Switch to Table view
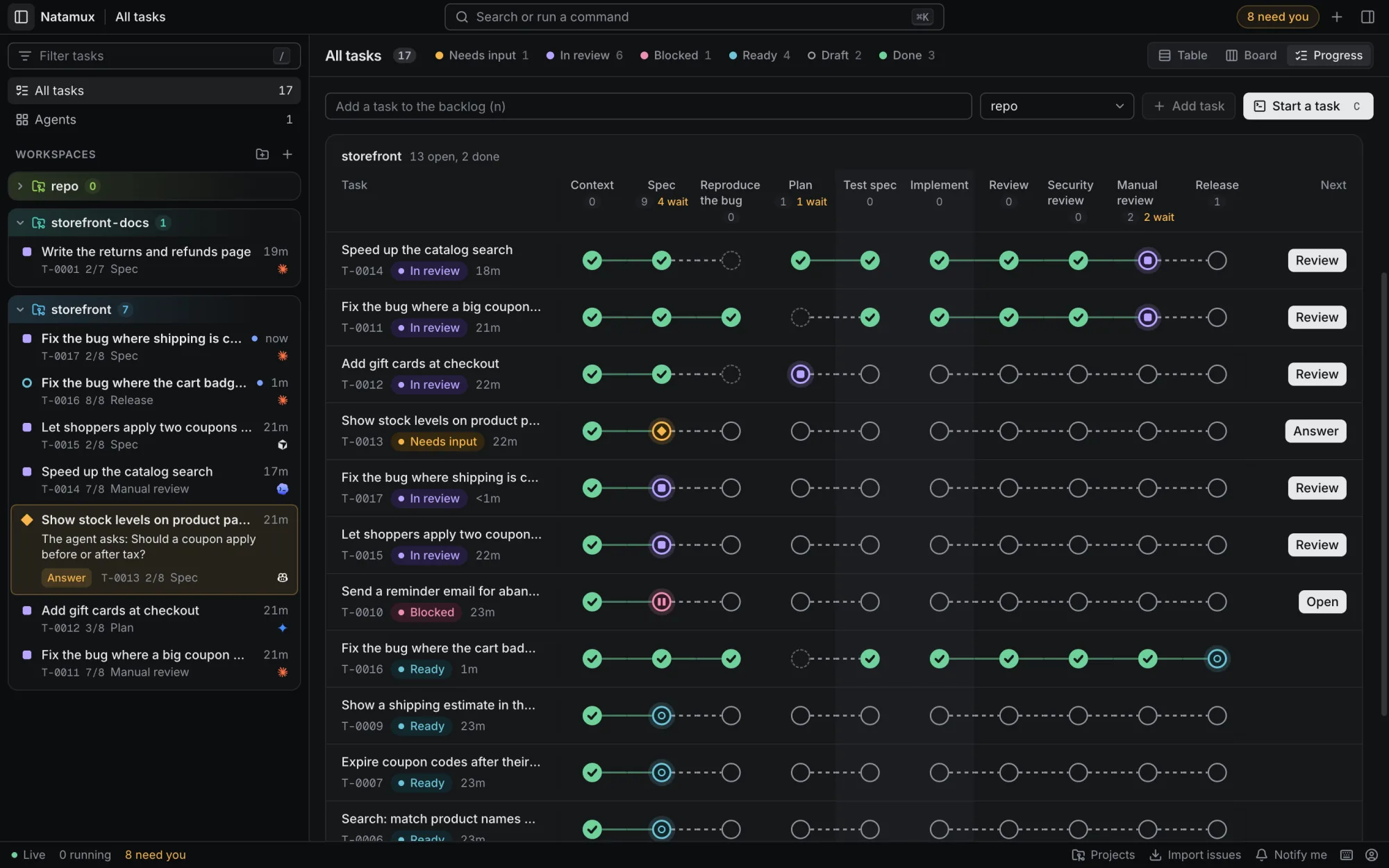 (1183, 56)
